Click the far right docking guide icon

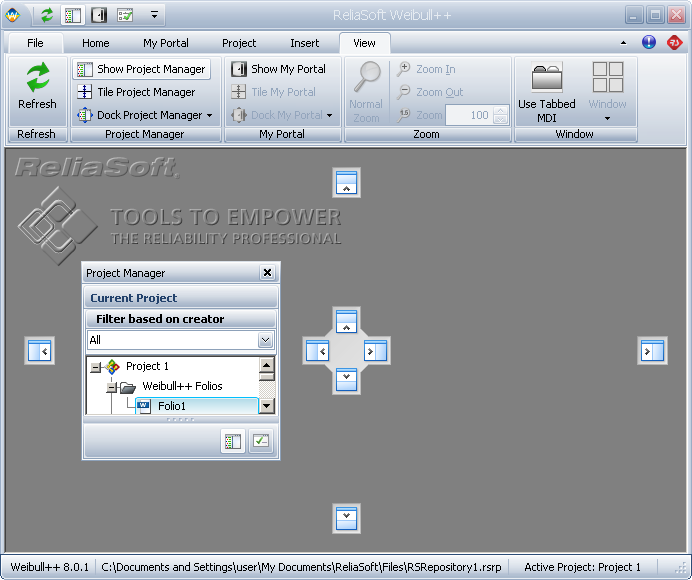pyautogui.click(x=652, y=351)
